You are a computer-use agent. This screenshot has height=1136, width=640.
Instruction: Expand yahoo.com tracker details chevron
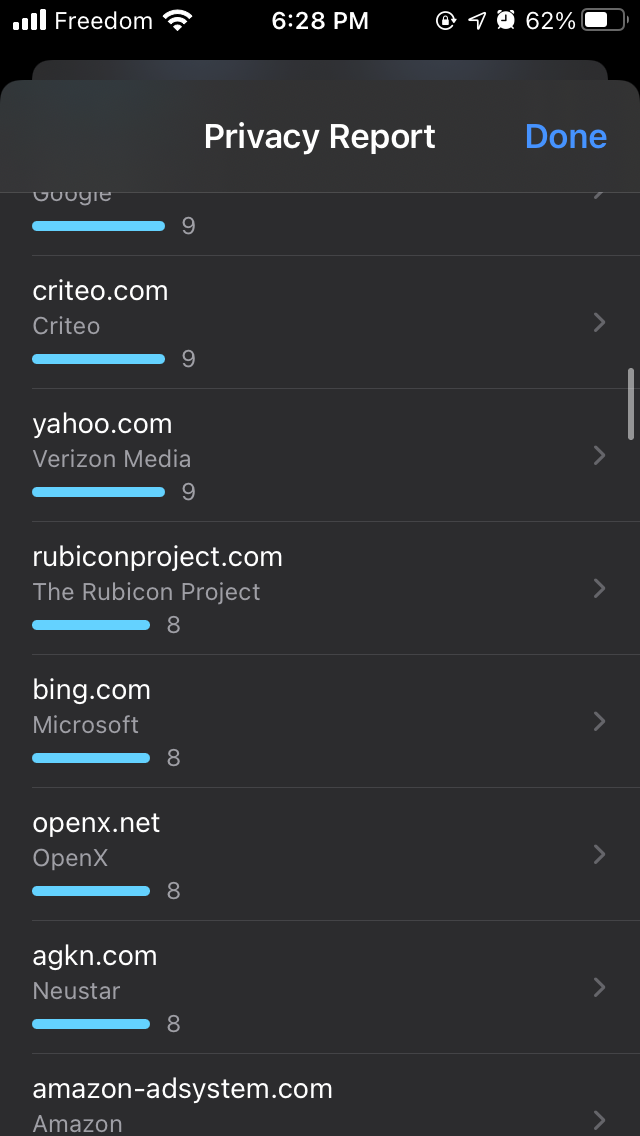[x=599, y=455]
